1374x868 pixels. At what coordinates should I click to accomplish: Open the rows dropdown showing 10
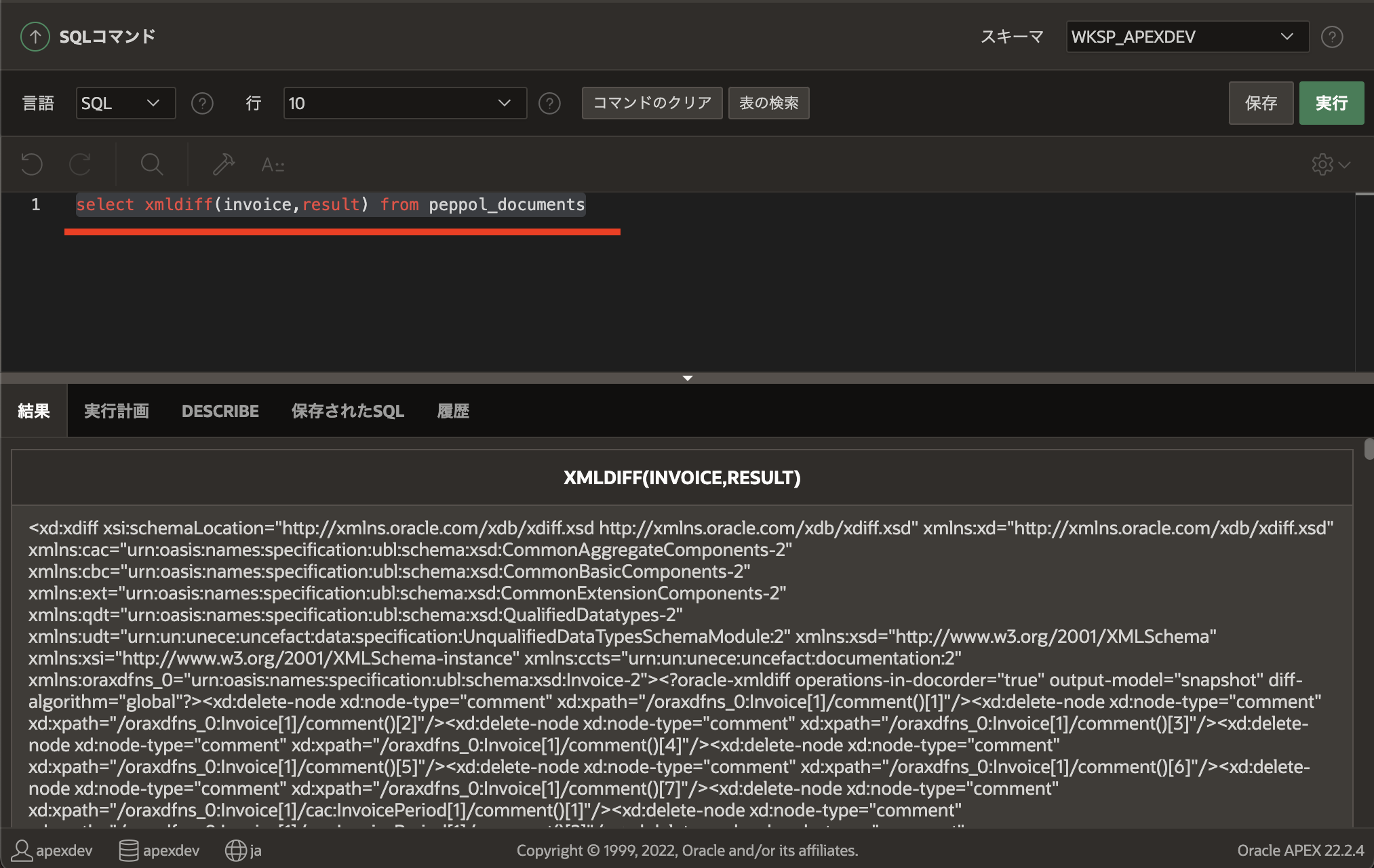coord(405,103)
